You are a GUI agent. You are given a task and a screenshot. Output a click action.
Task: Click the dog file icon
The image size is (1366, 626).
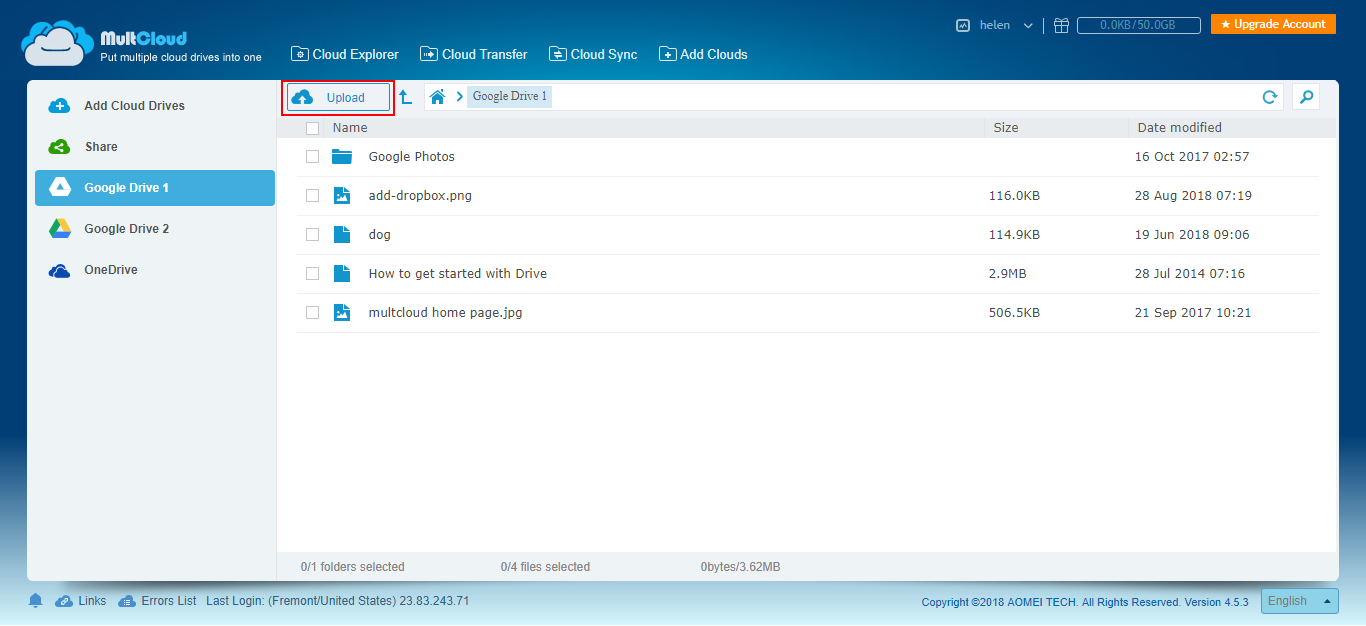342,234
